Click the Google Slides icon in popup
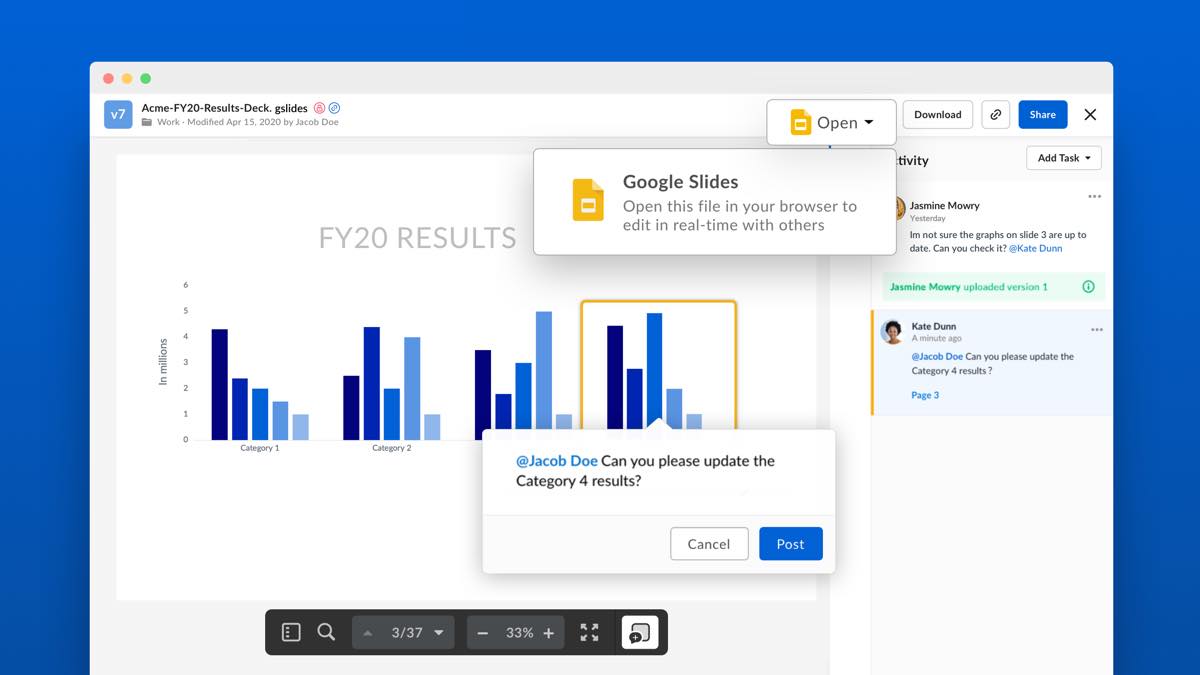 click(588, 200)
